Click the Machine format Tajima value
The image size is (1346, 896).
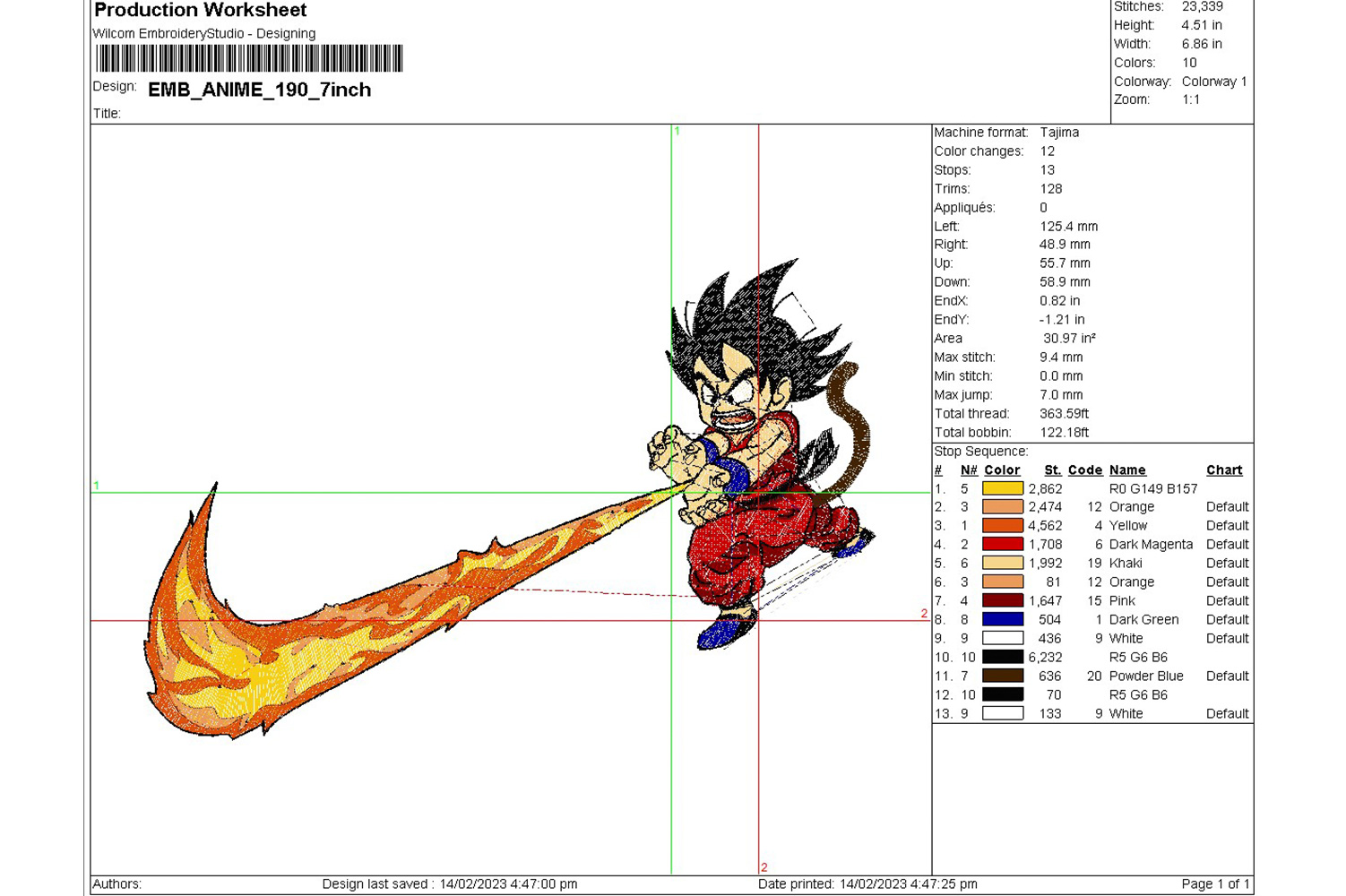click(1059, 133)
